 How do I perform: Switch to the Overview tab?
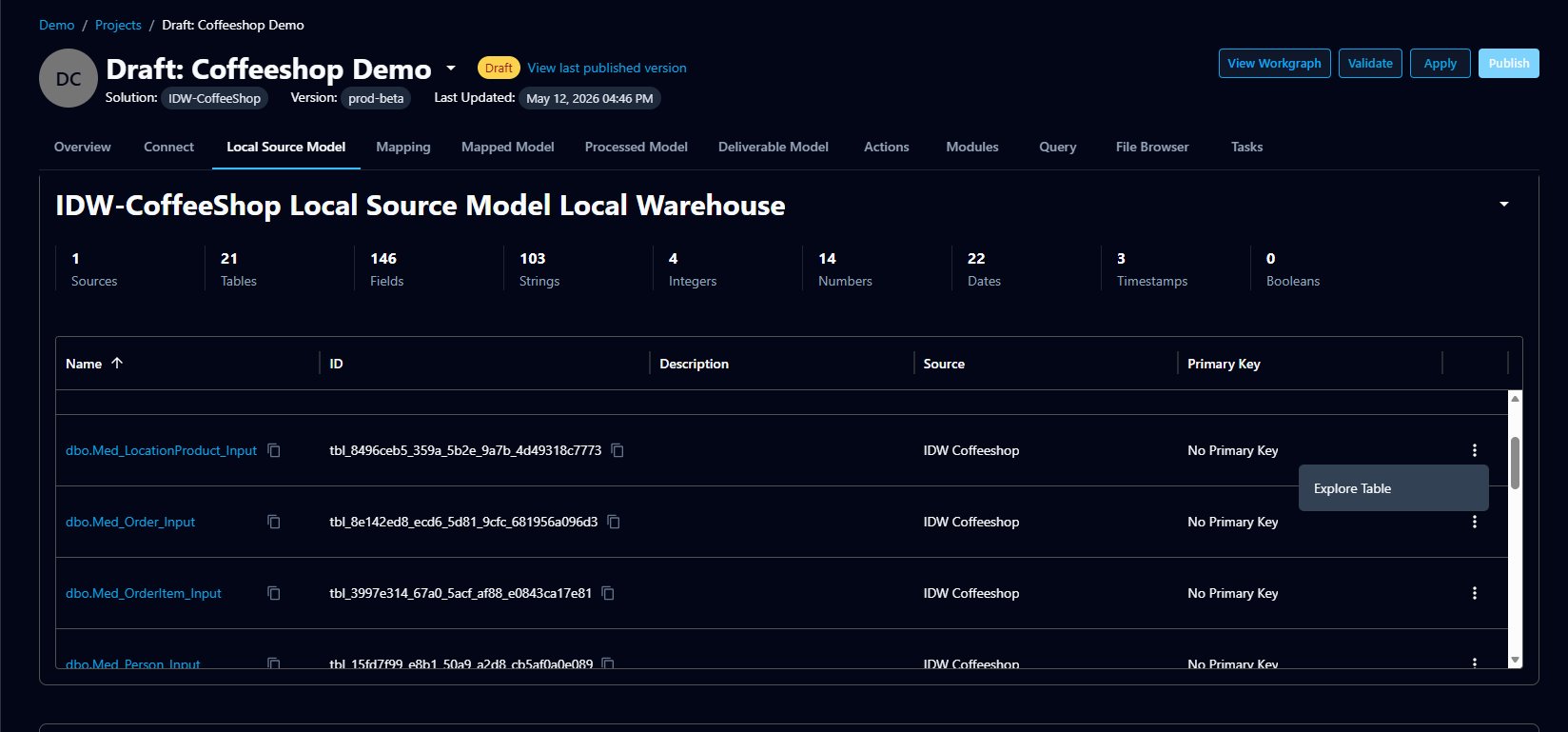point(83,147)
